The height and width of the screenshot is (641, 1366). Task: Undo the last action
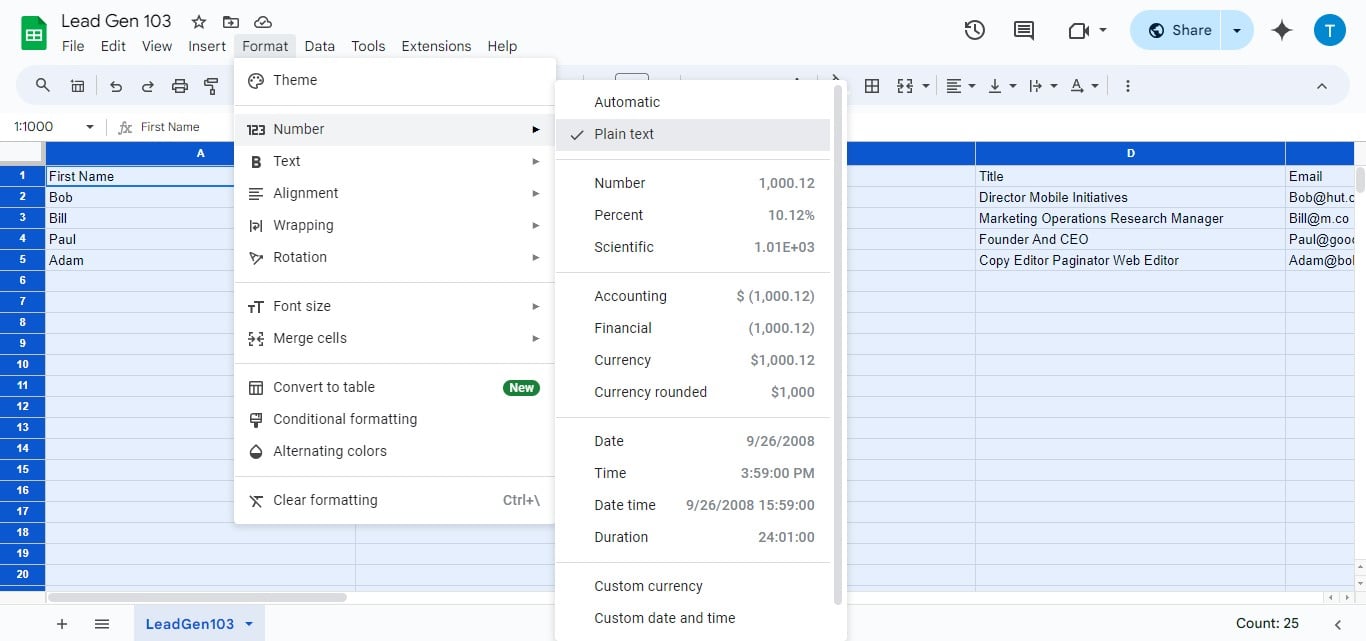(116, 86)
